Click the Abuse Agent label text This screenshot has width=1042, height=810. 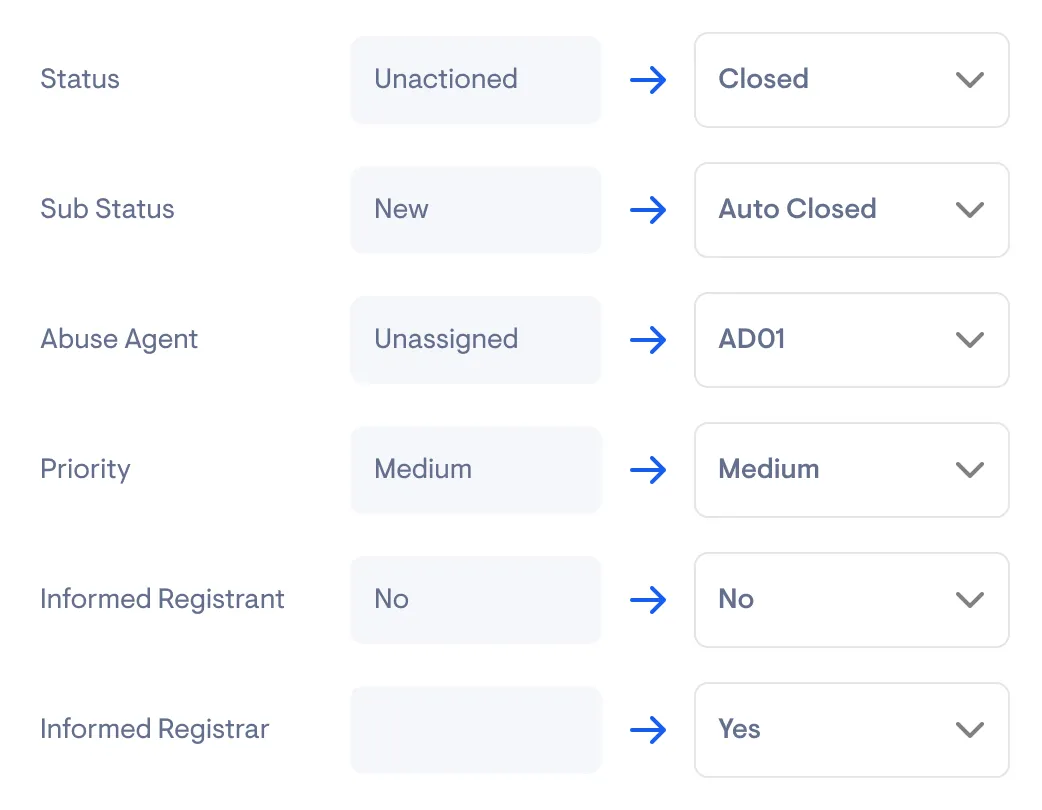tap(119, 339)
